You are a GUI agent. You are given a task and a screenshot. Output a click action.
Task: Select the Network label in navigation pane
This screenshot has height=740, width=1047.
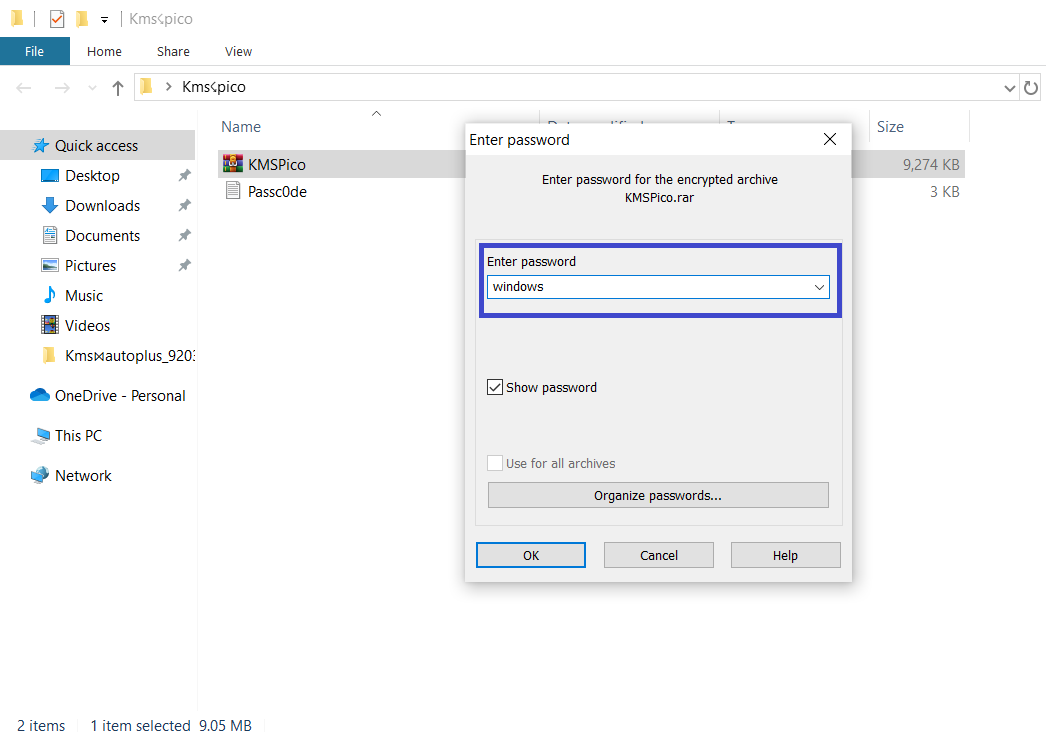coord(83,476)
